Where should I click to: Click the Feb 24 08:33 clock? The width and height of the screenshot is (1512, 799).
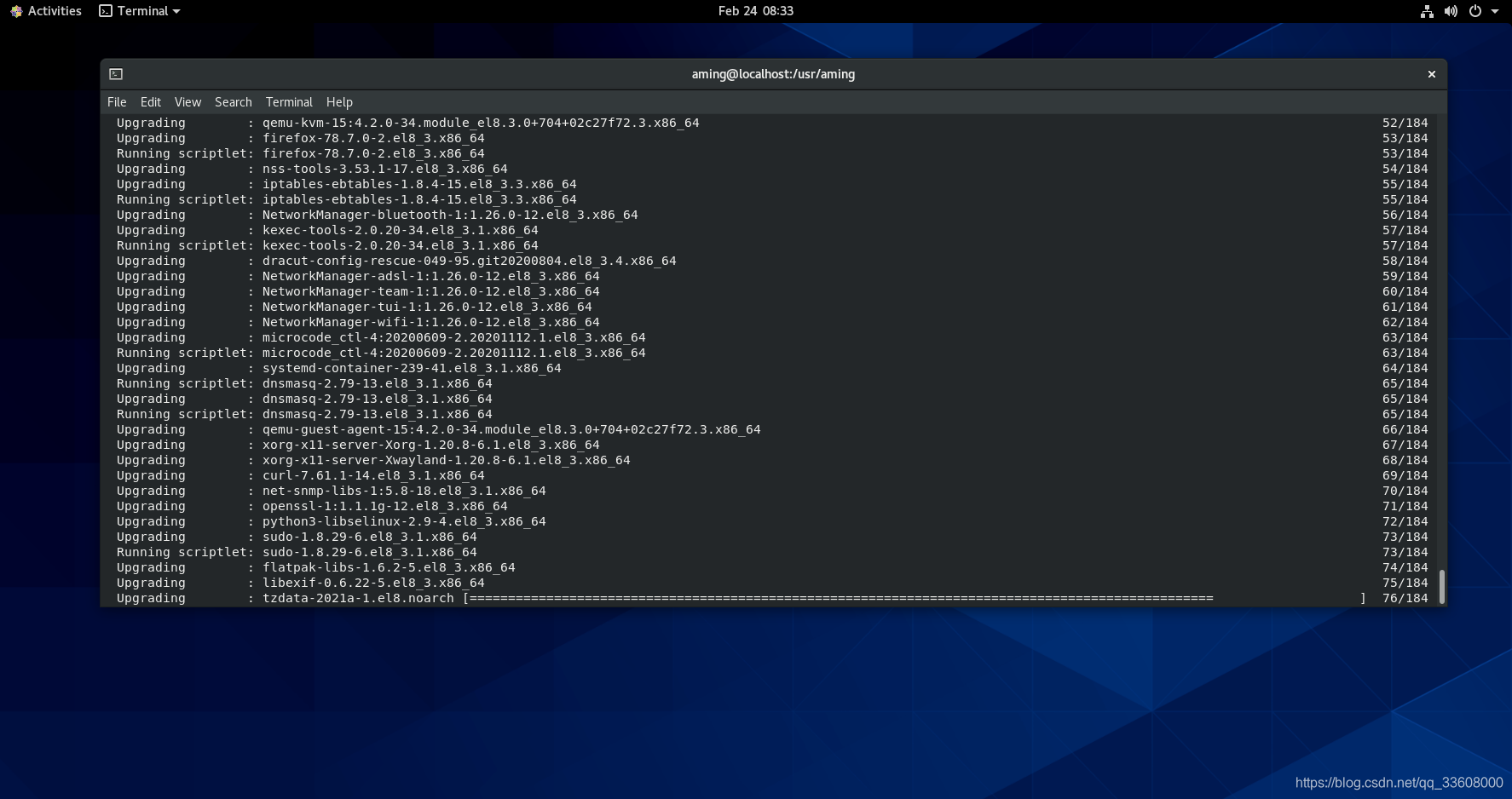(x=755, y=11)
